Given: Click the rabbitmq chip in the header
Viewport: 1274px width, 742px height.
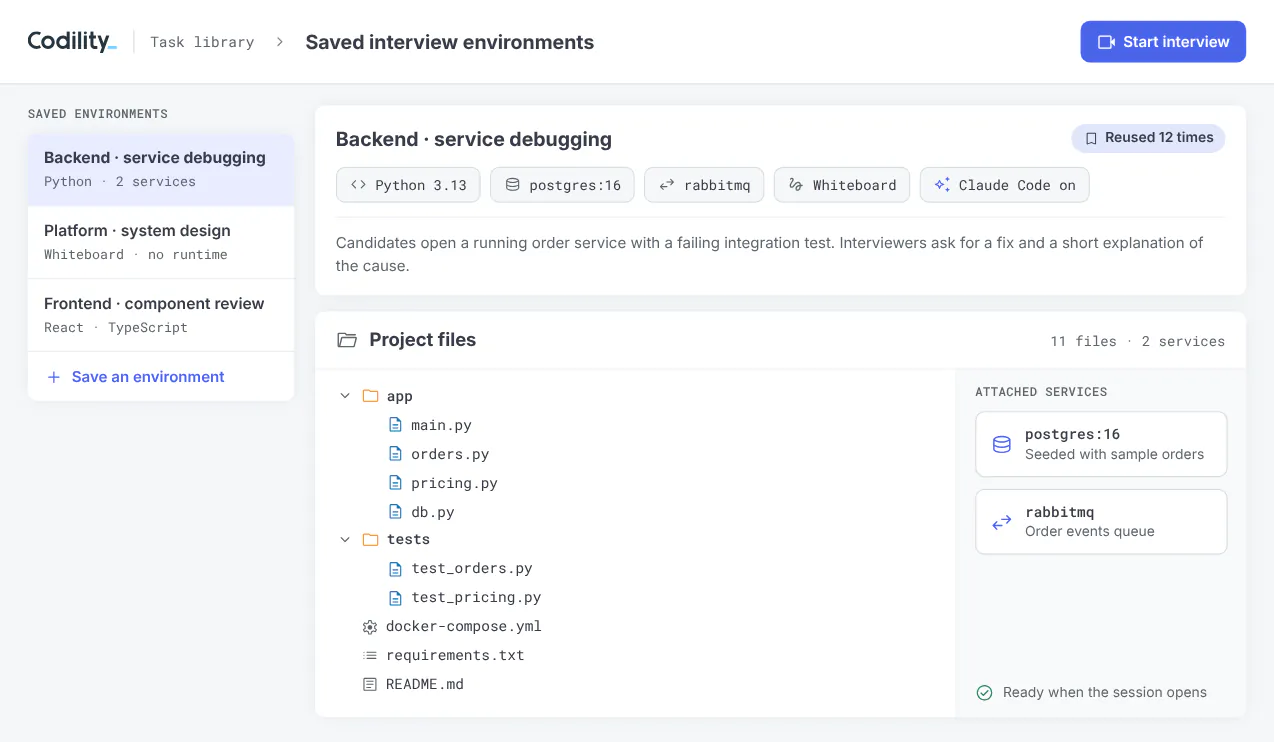Looking at the screenshot, I should [x=704, y=185].
